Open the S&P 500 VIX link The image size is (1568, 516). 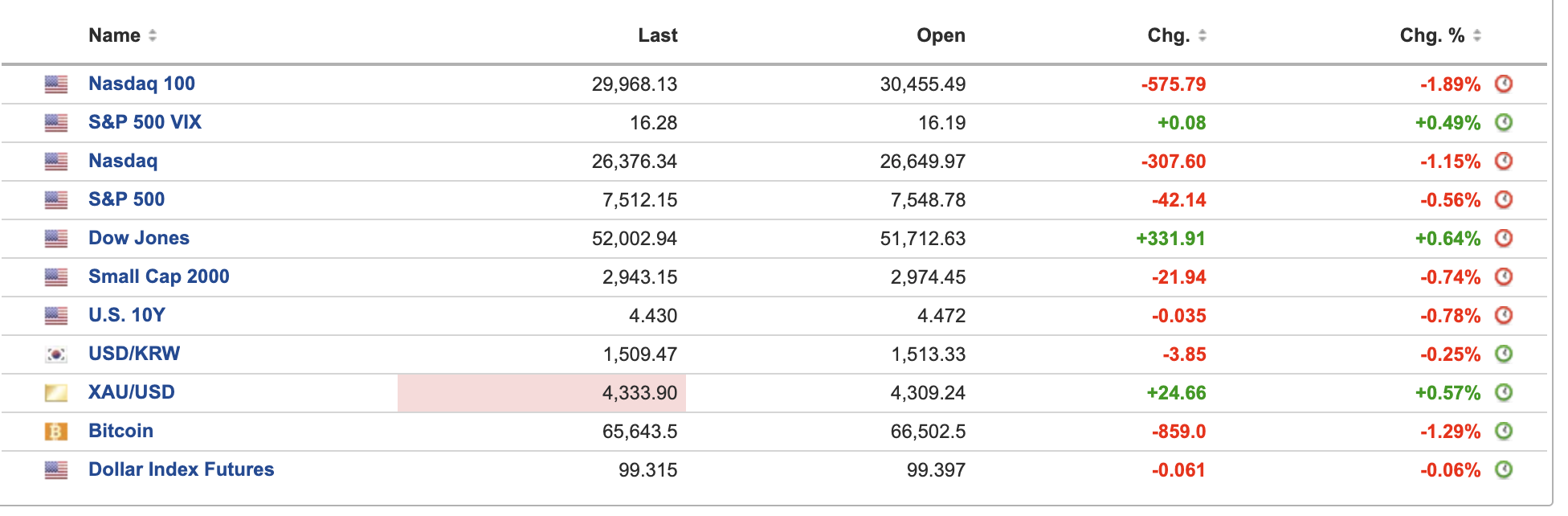pyautogui.click(x=145, y=122)
